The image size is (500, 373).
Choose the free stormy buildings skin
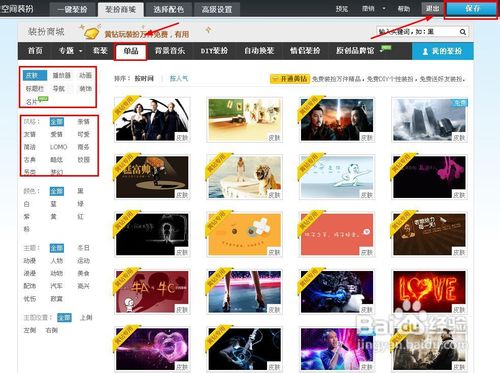point(429,119)
